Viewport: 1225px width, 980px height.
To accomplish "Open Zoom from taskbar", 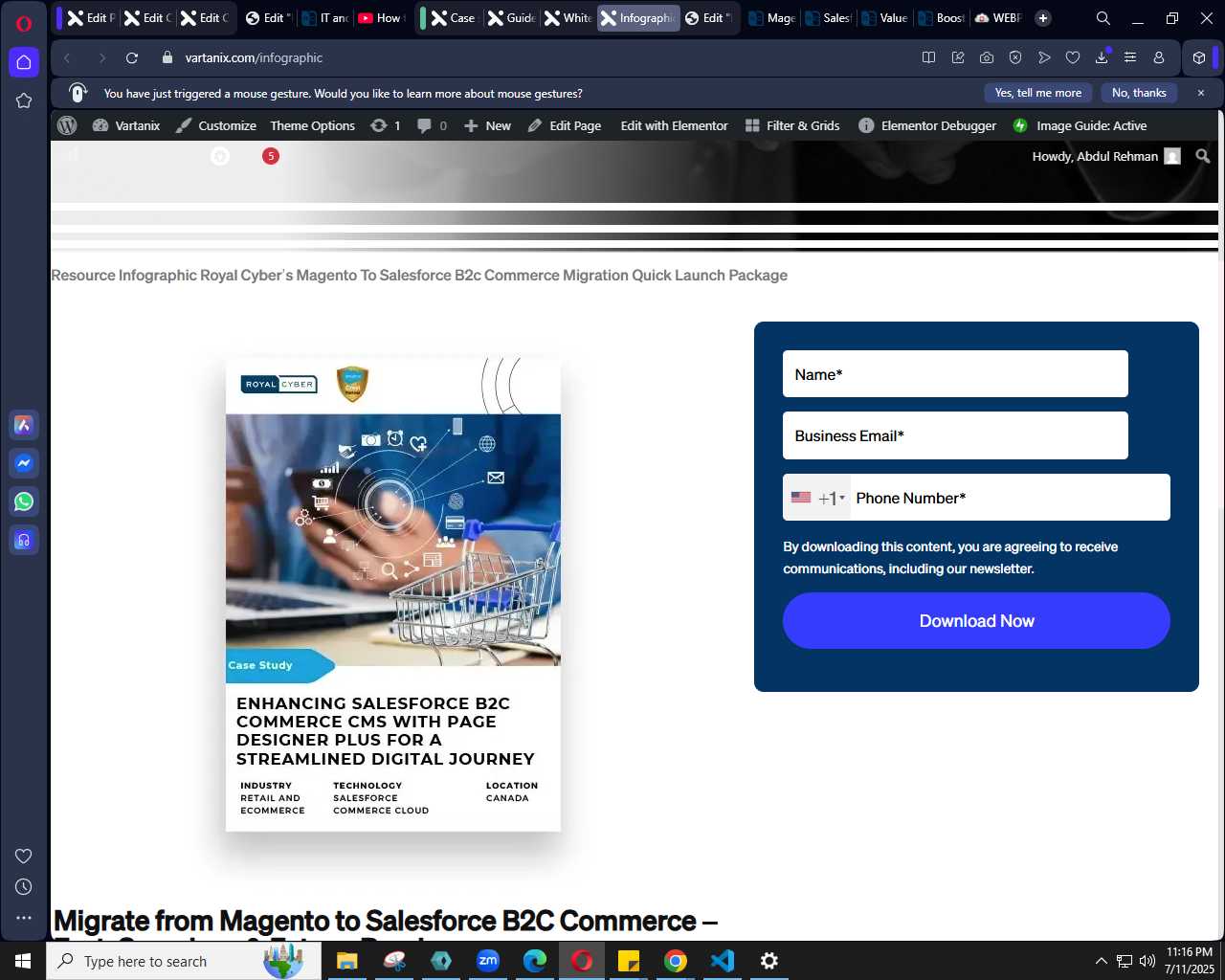I will 488,961.
